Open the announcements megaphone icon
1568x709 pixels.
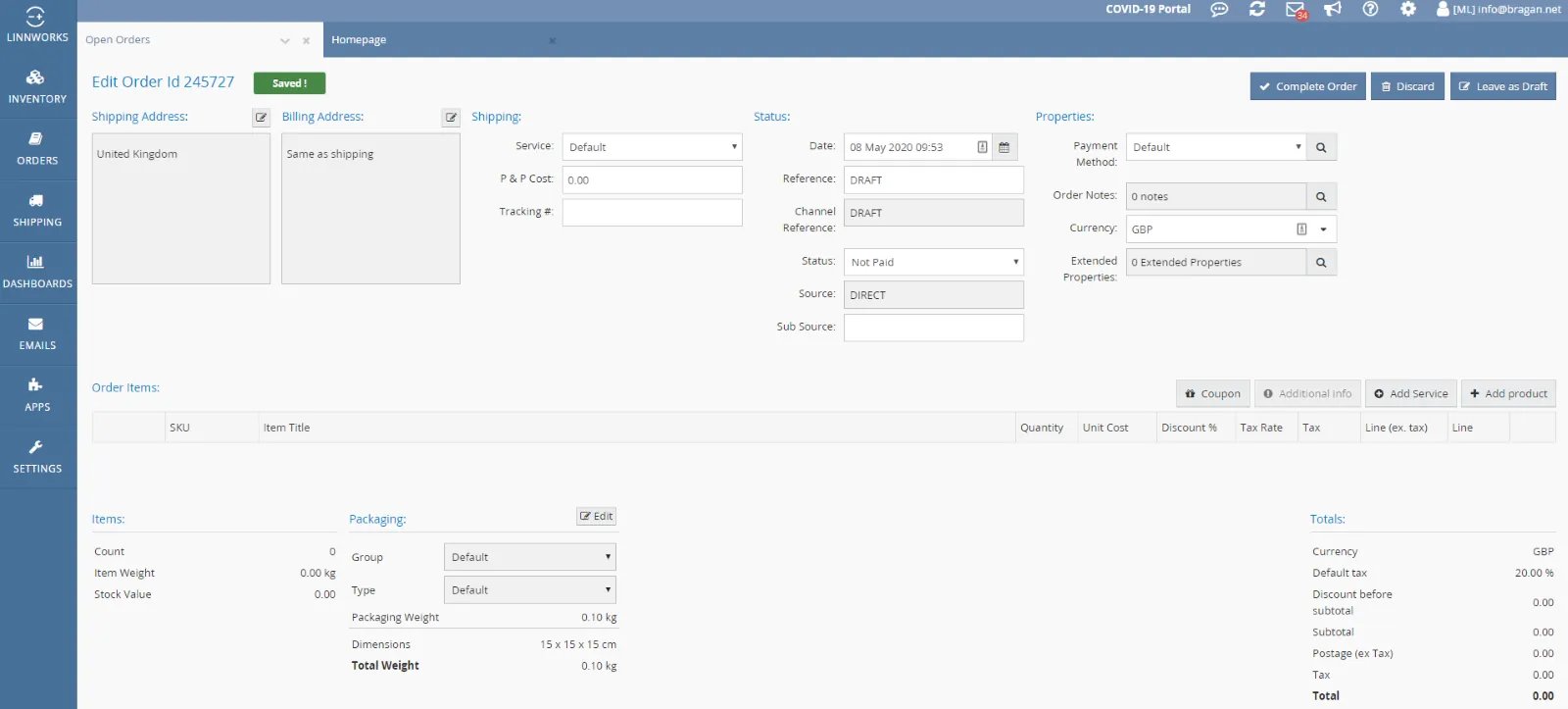click(1333, 9)
